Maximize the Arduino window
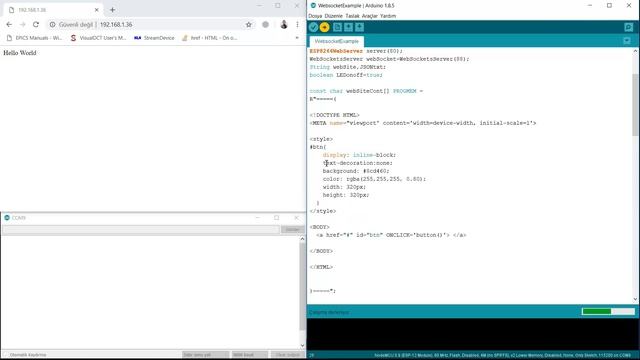 [x=609, y=6]
